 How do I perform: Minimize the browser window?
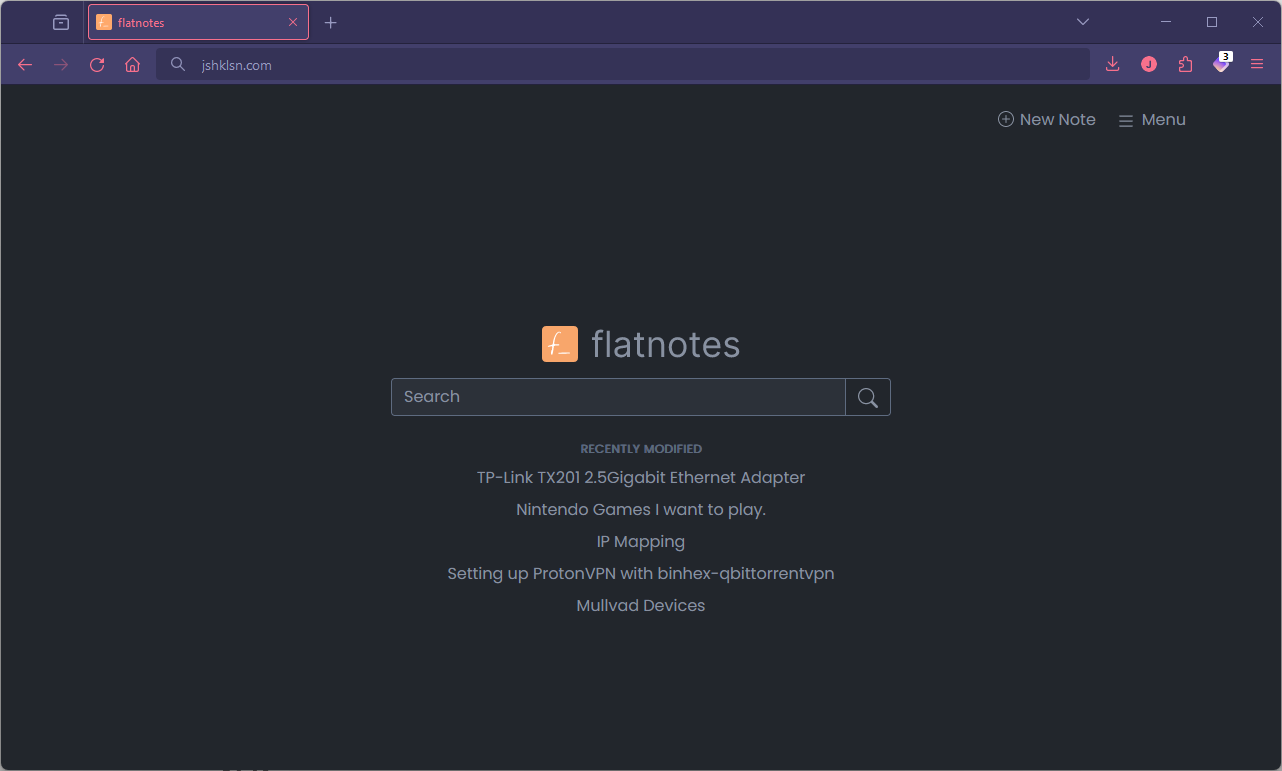pyautogui.click(x=1166, y=22)
